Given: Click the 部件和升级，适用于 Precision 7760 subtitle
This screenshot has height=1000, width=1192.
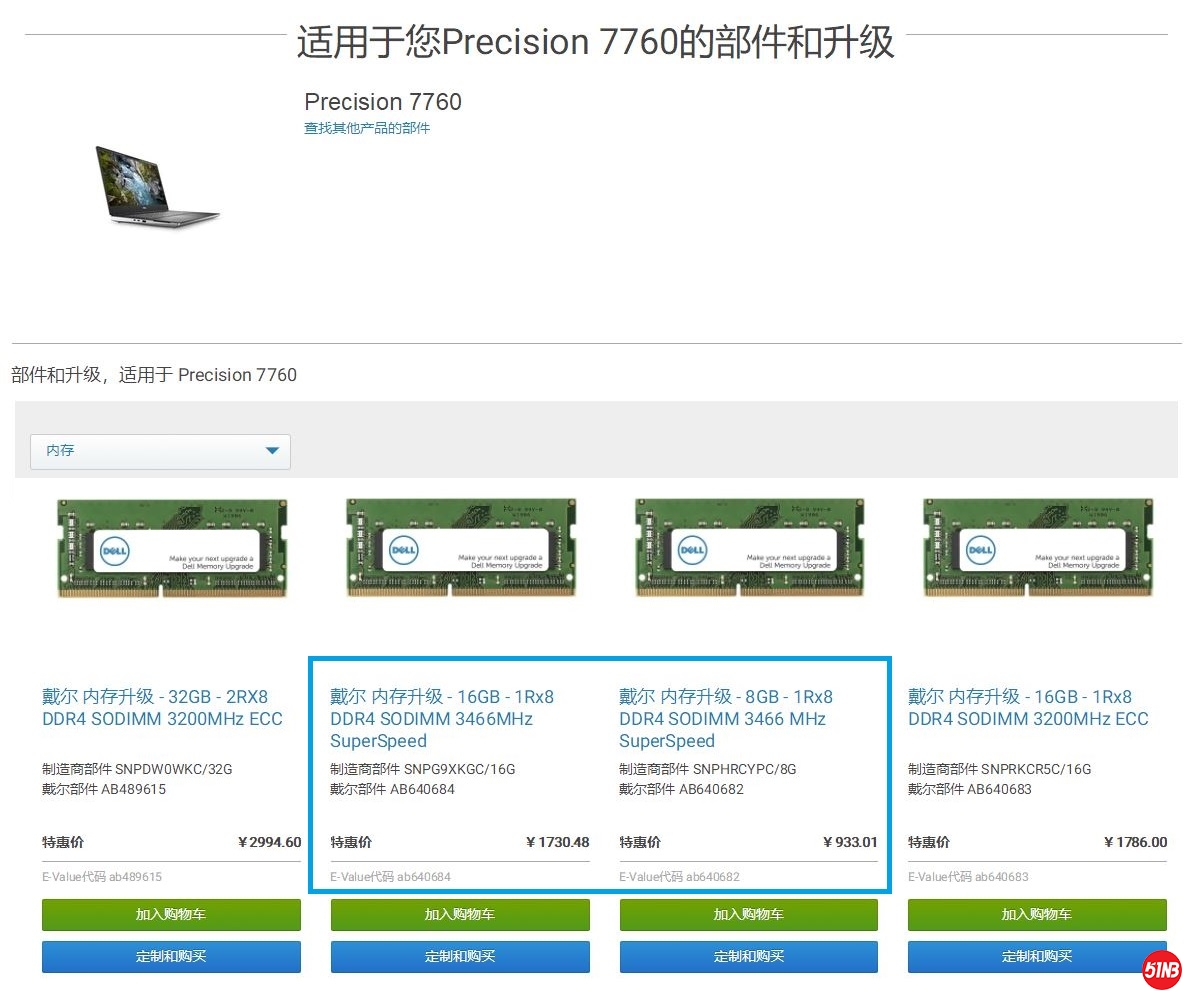Looking at the screenshot, I should click(x=154, y=375).
